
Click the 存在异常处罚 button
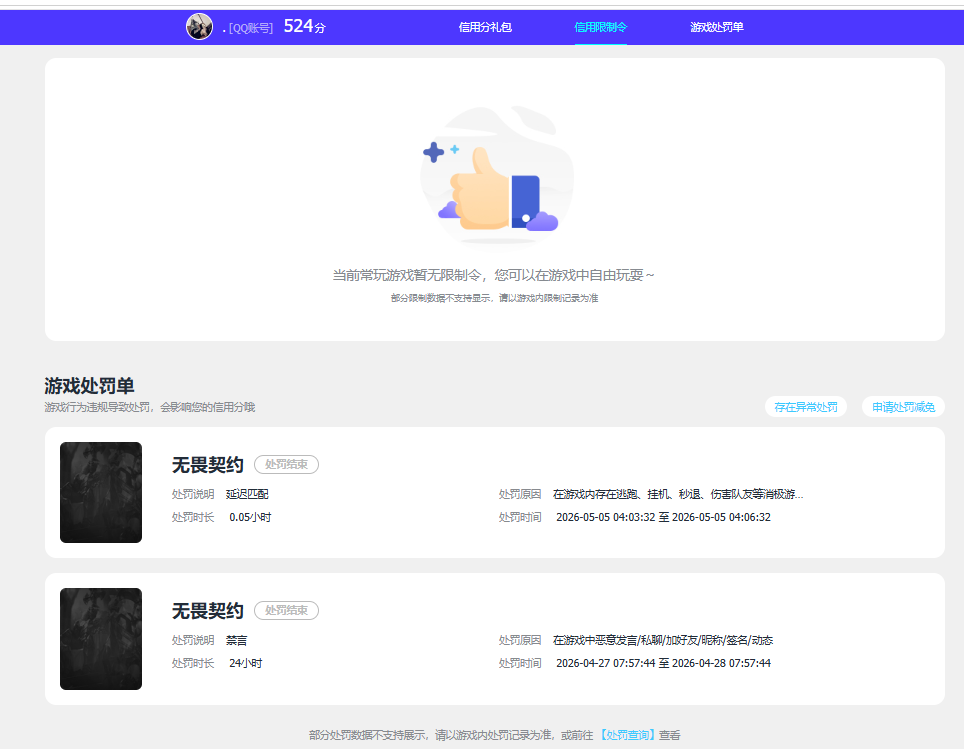tap(805, 407)
